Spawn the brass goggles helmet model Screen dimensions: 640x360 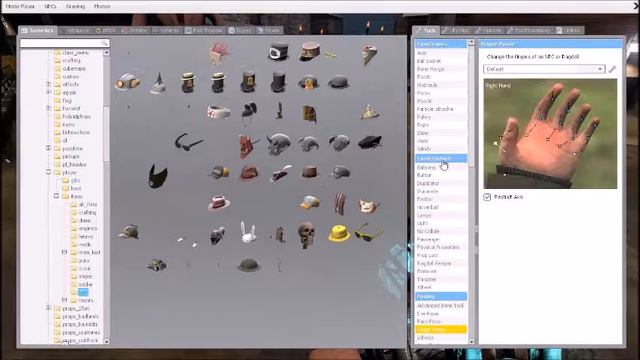[128, 82]
